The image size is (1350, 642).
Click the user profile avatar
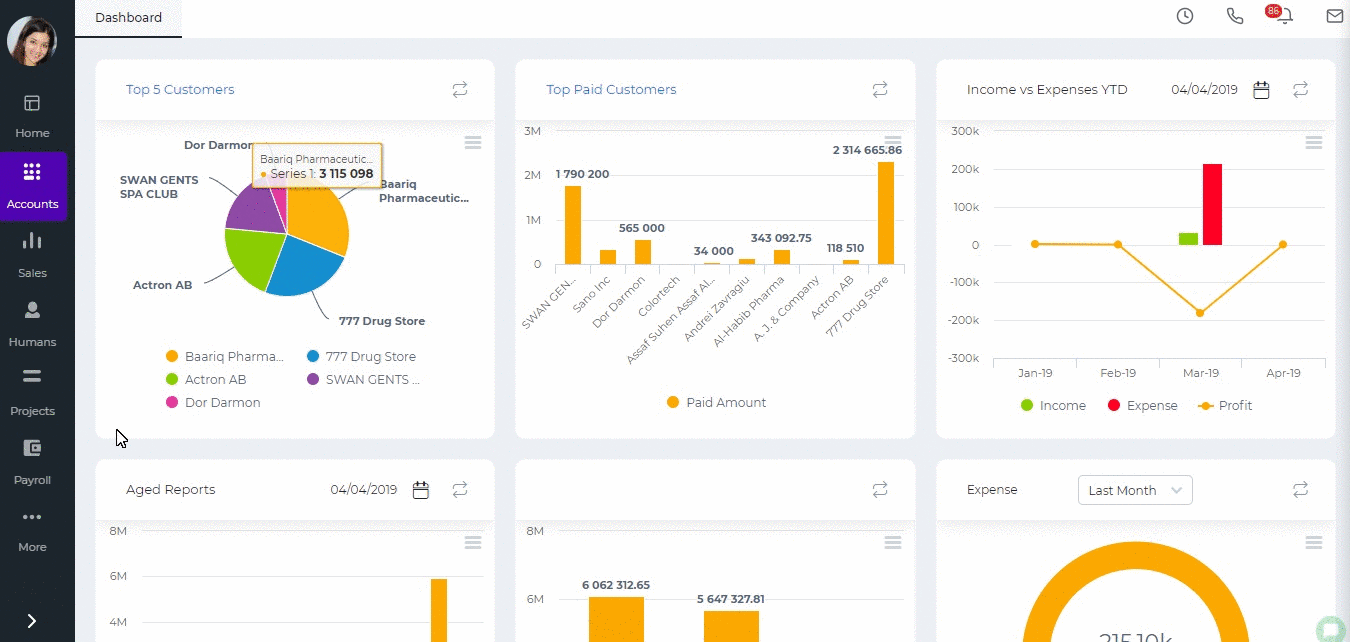(x=32, y=41)
